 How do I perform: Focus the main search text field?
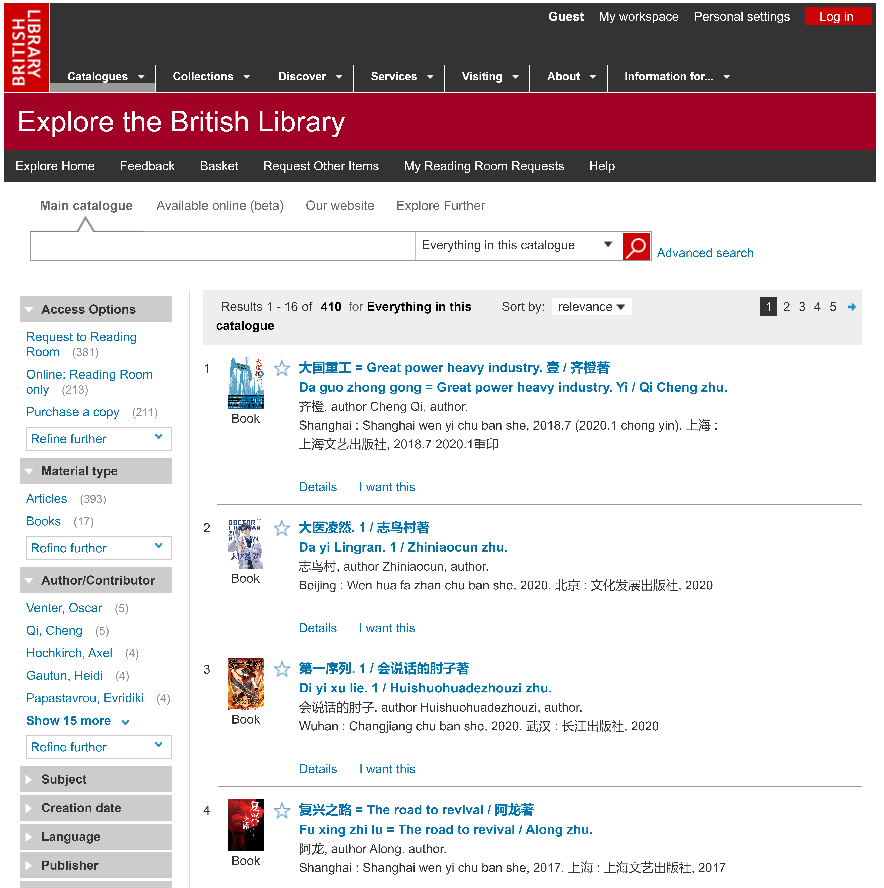223,246
